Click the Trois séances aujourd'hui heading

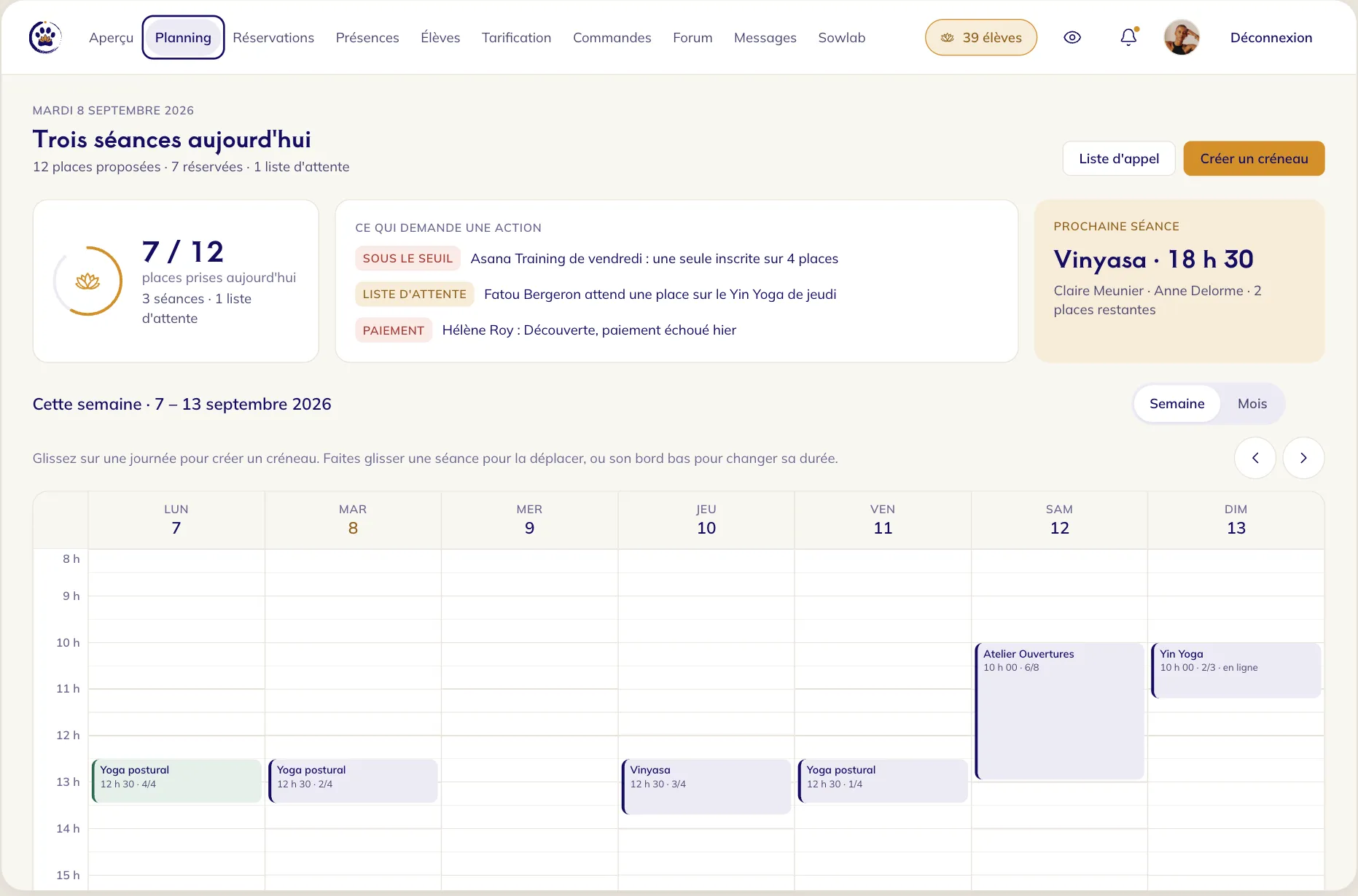coord(172,139)
